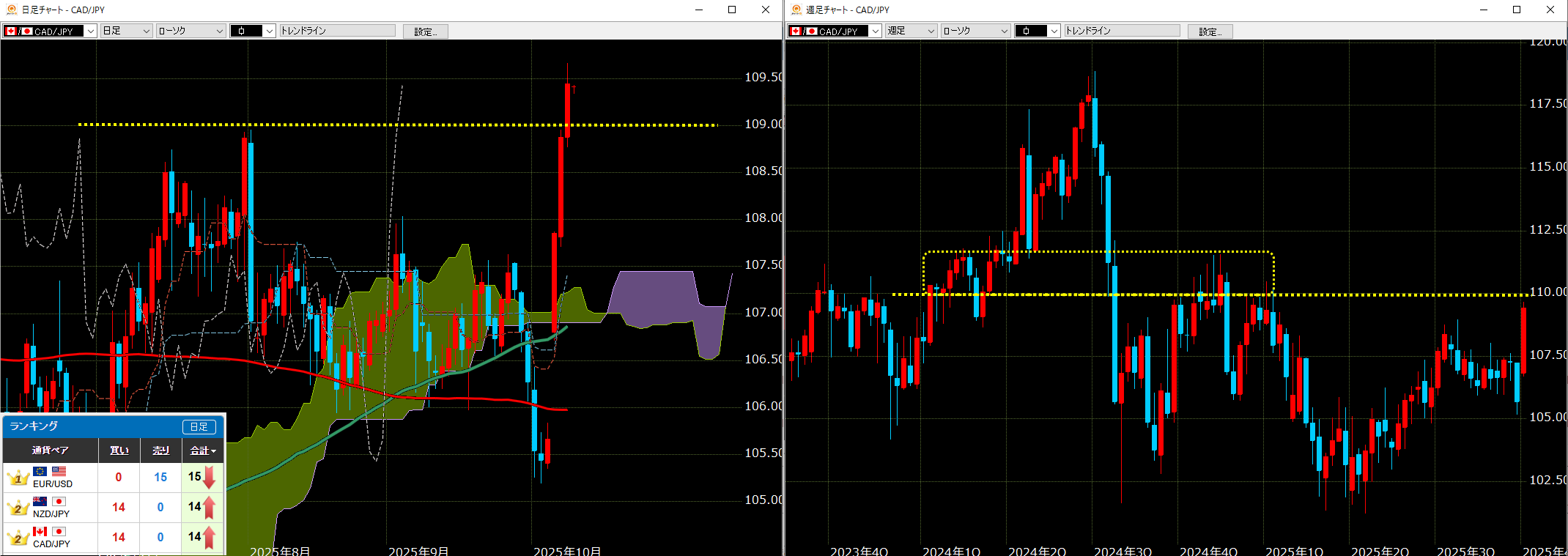This screenshot has height=556, width=1568.
Task: Click app icon in weekly chart title bar
Action: [796, 10]
